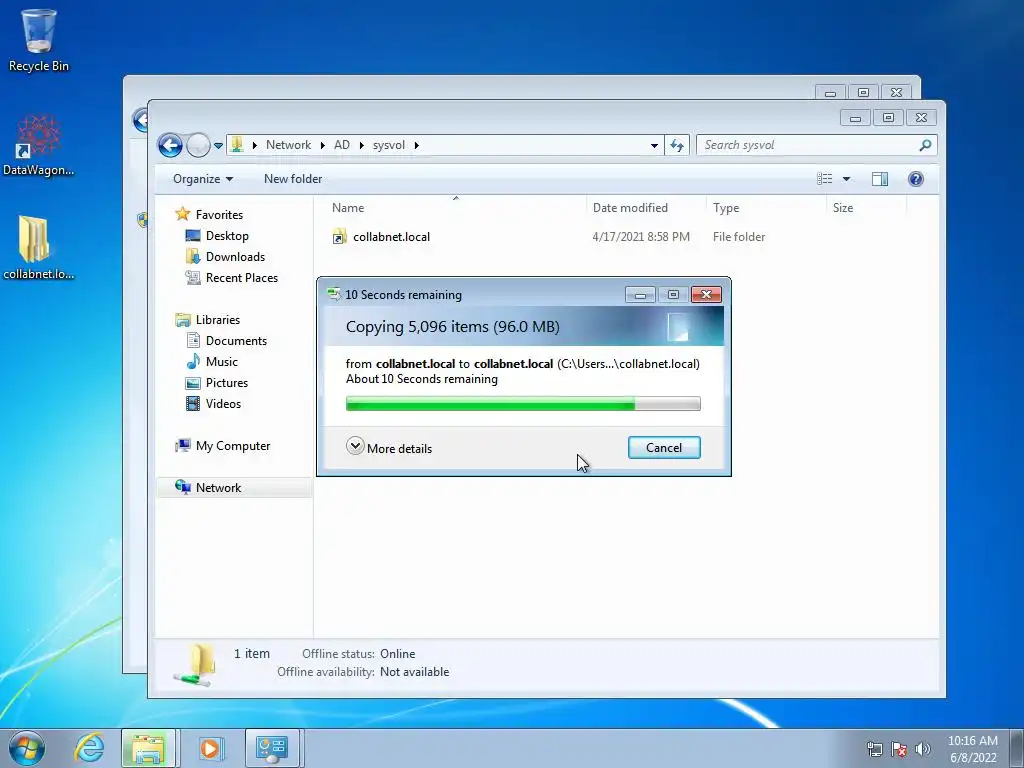Create a New folder from the toolbar
The width and height of the screenshot is (1024, 768).
pyautogui.click(x=293, y=179)
